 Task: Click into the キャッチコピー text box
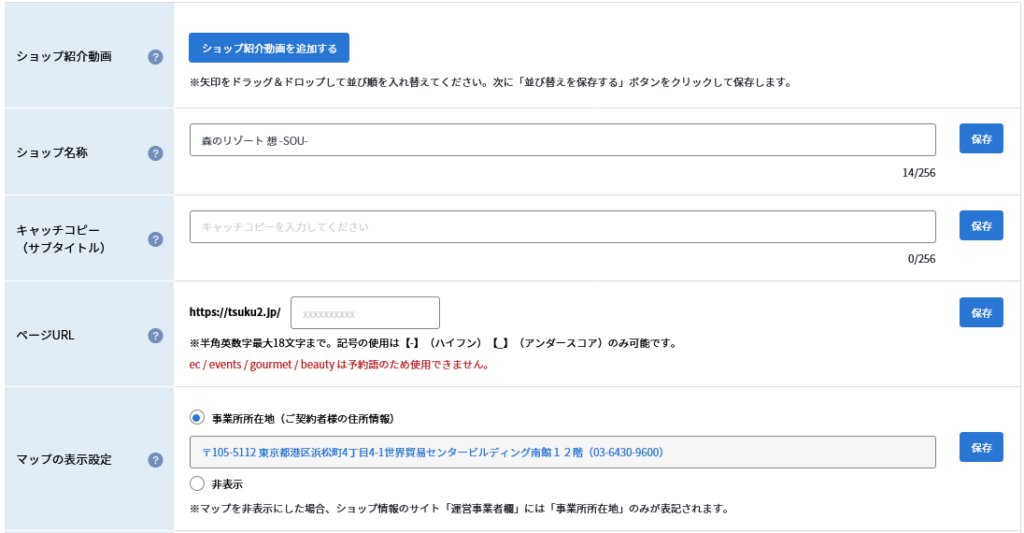coord(562,227)
